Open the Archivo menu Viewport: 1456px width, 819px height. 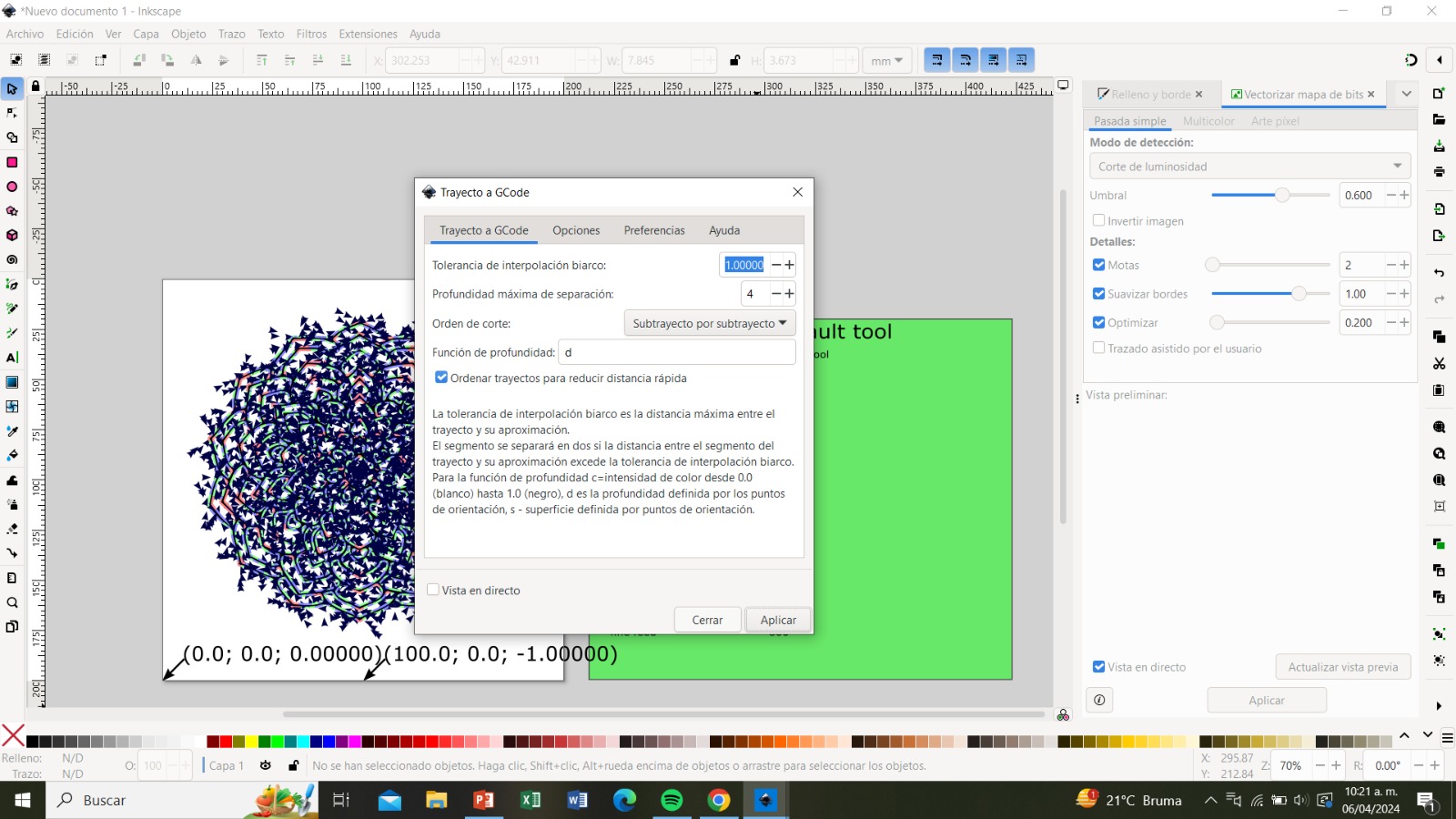click(x=25, y=34)
